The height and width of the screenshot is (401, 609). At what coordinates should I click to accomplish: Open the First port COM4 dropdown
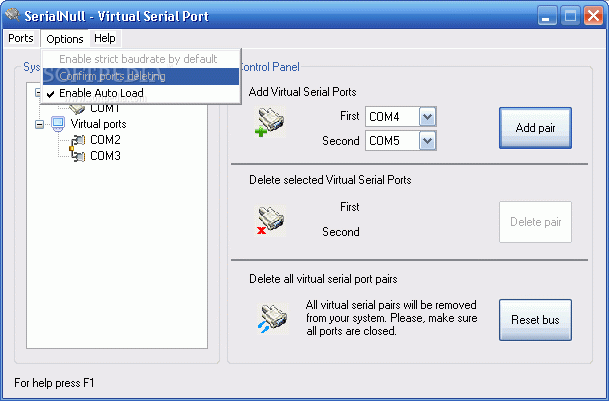[x=428, y=117]
